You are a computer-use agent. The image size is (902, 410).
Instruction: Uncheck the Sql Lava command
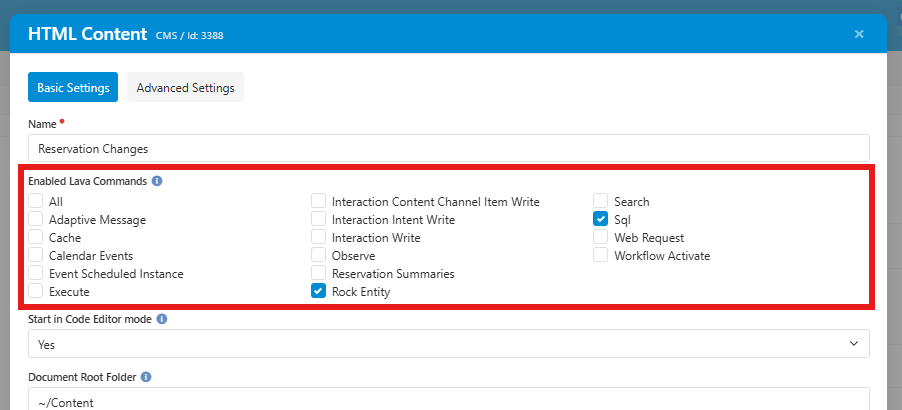(x=600, y=219)
